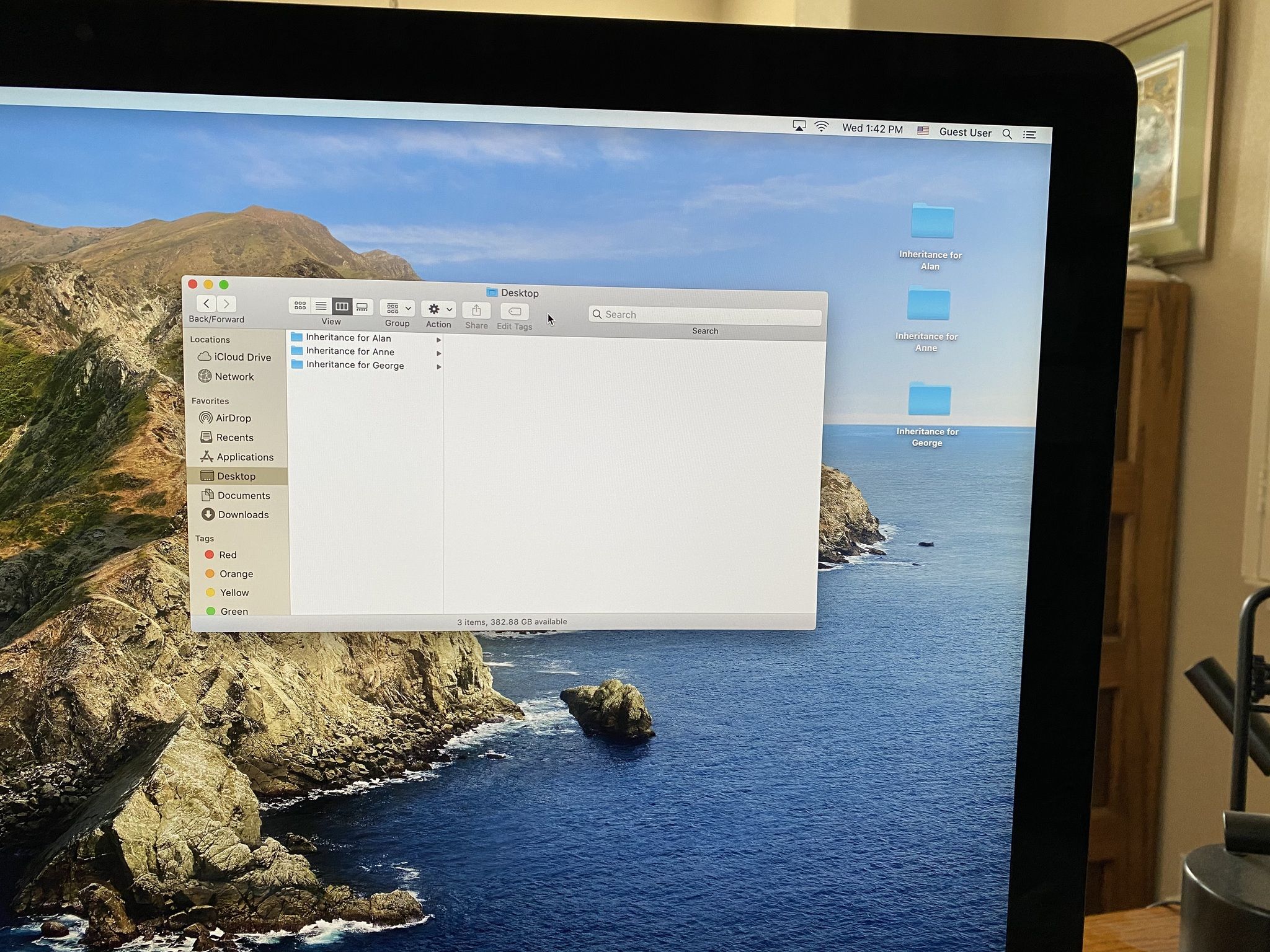Viewport: 1270px width, 952px height.
Task: Expand arrow of Inheritance for Anne row
Action: click(x=438, y=353)
